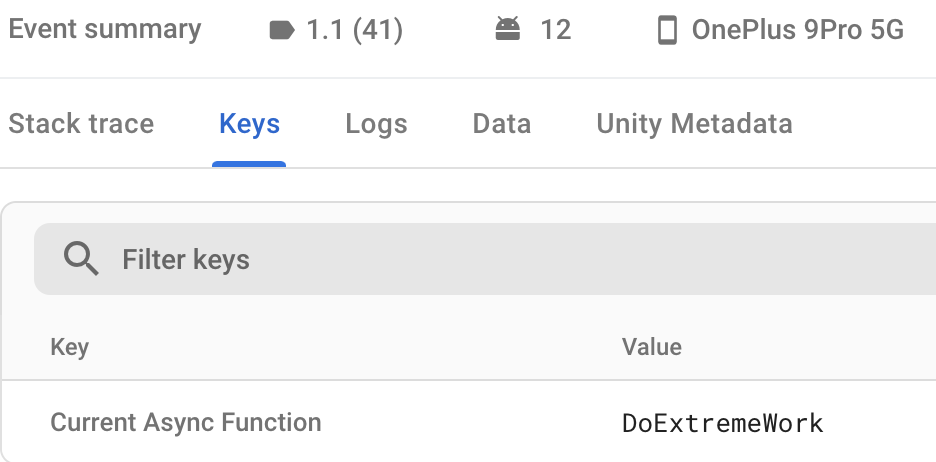Click the Android robot icon
The image size is (936, 462).
tap(508, 30)
